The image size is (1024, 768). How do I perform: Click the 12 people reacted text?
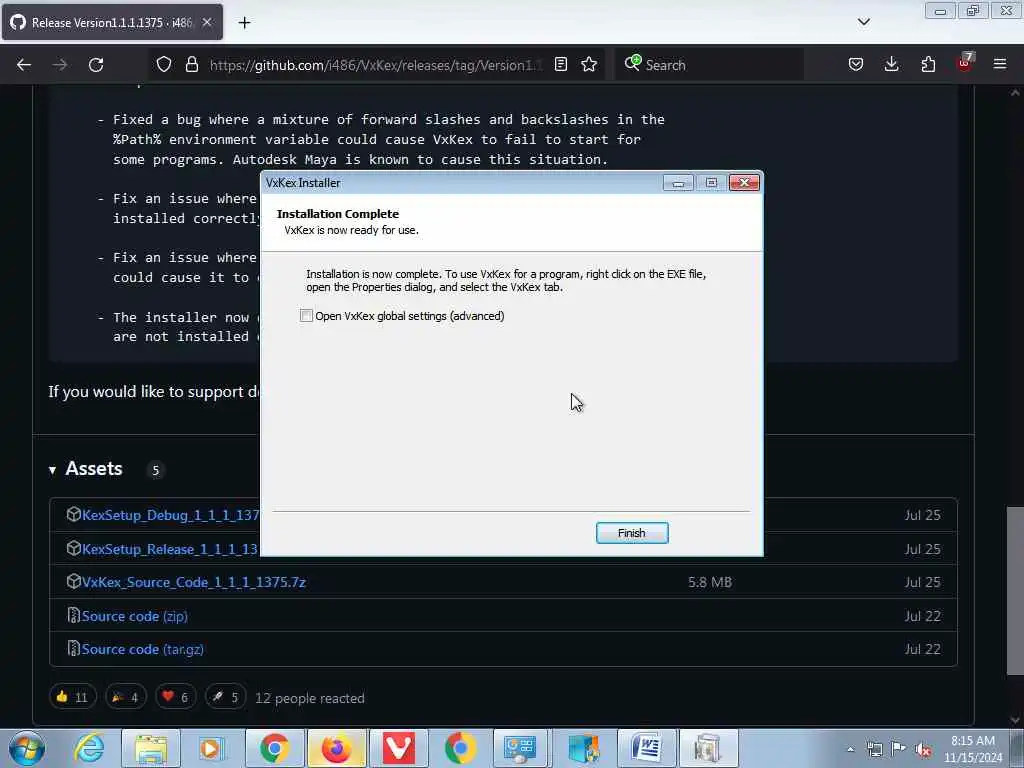(310, 698)
